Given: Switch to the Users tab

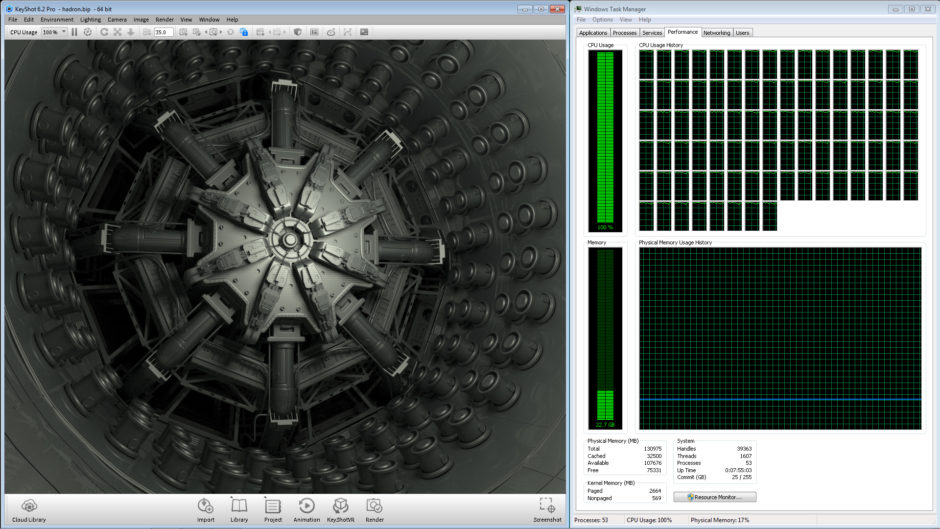Looking at the screenshot, I should pyautogui.click(x=742, y=32).
